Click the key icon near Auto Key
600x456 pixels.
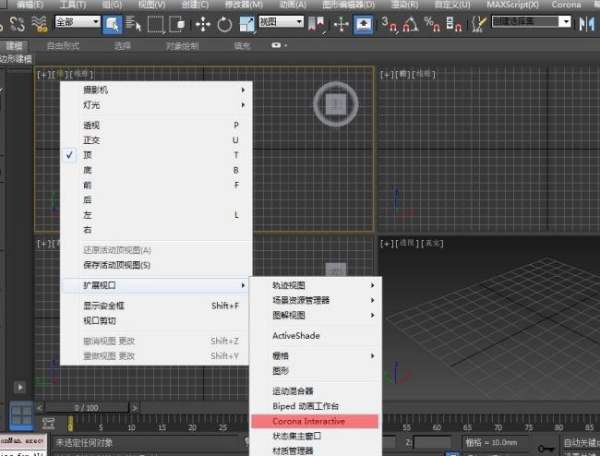point(546,448)
